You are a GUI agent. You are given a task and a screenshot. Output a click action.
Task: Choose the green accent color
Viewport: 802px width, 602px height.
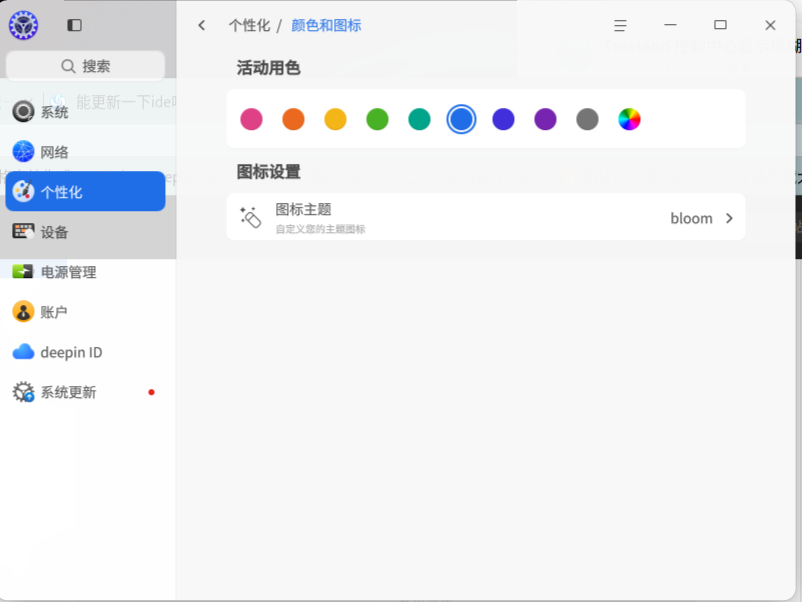coord(377,119)
